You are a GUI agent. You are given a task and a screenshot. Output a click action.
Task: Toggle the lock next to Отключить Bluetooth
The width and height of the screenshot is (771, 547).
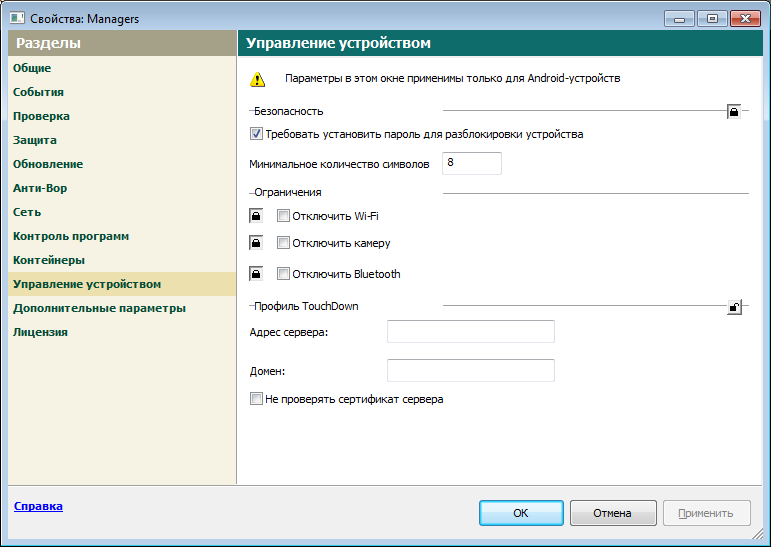(256, 274)
